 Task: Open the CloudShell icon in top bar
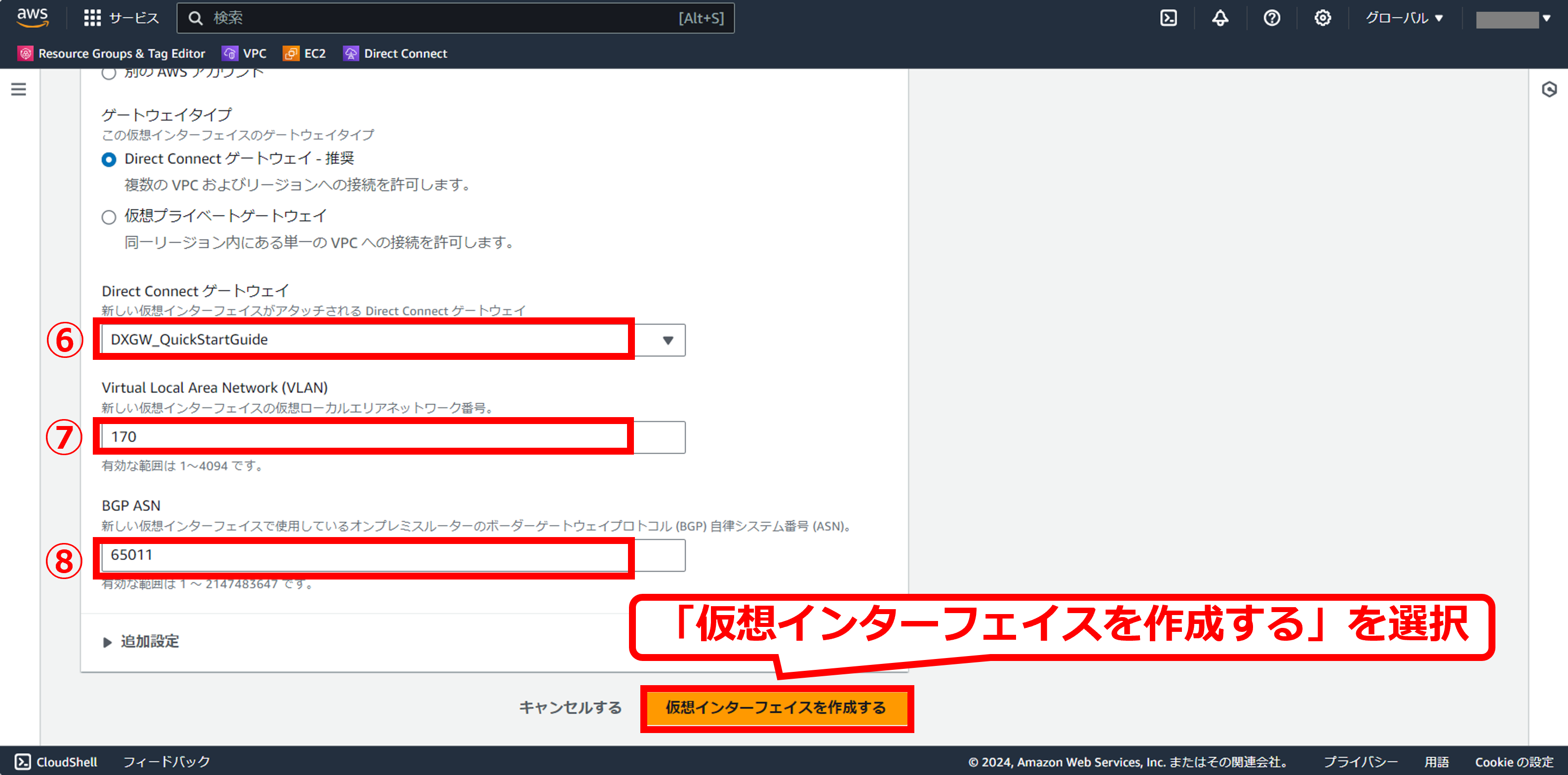[x=1168, y=18]
